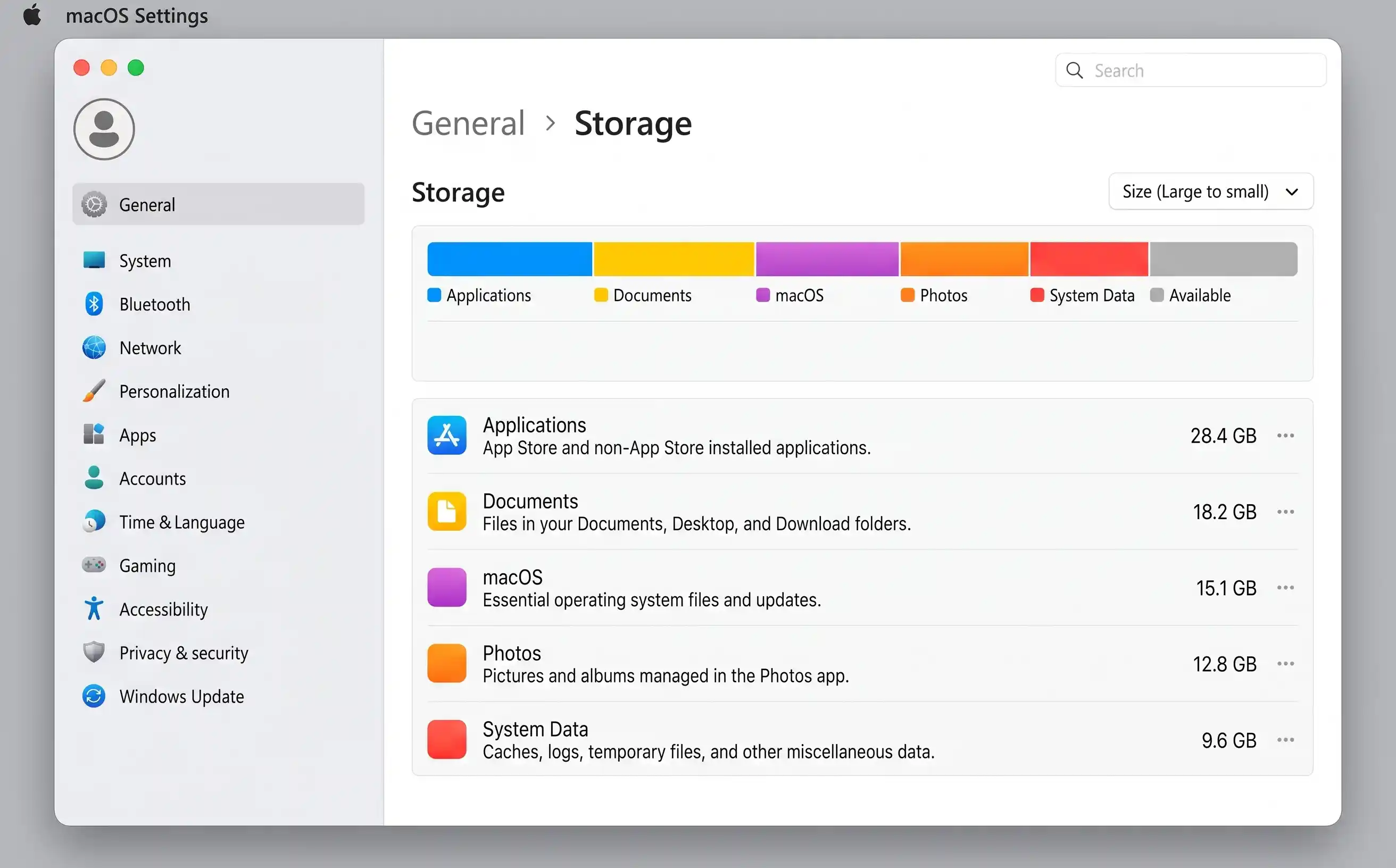Open the Accessibility sidebar label

164,610
